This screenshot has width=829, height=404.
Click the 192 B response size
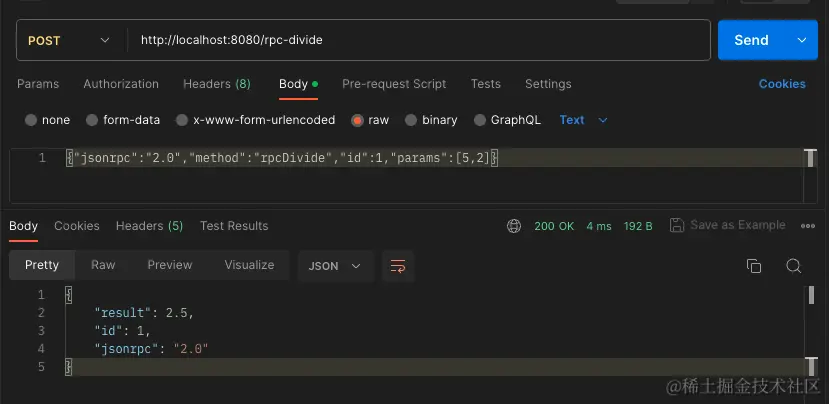pyautogui.click(x=638, y=226)
